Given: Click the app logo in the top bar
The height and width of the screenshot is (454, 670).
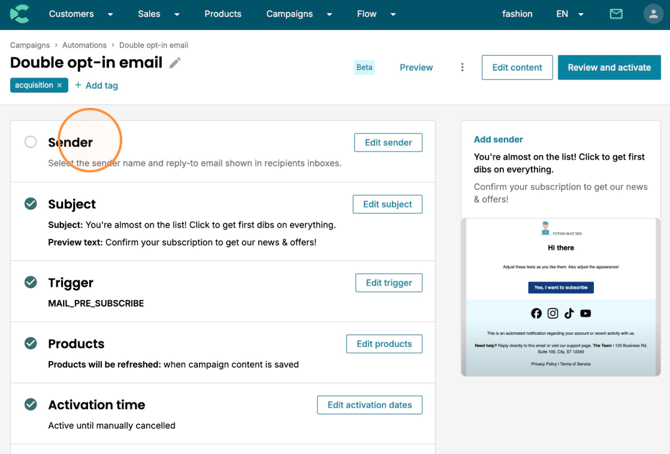Looking at the screenshot, I should [x=20, y=14].
